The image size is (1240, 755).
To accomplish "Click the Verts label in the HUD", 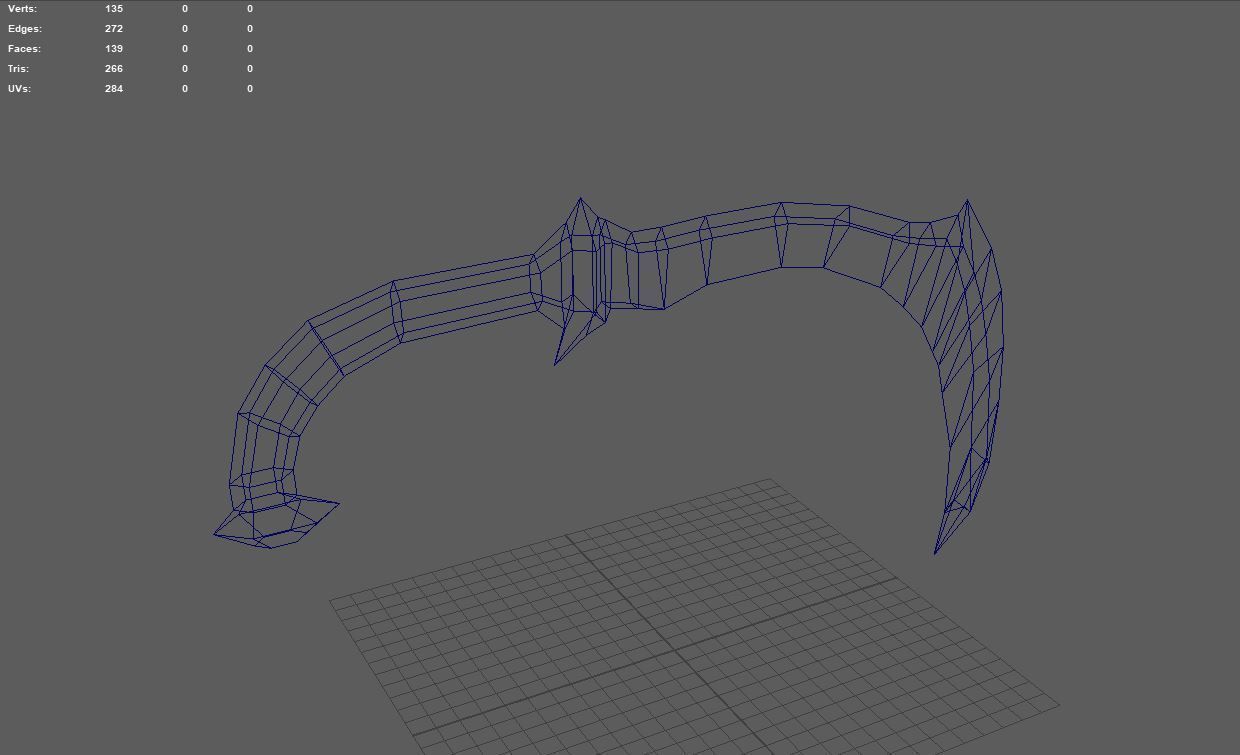I will pyautogui.click(x=24, y=8).
